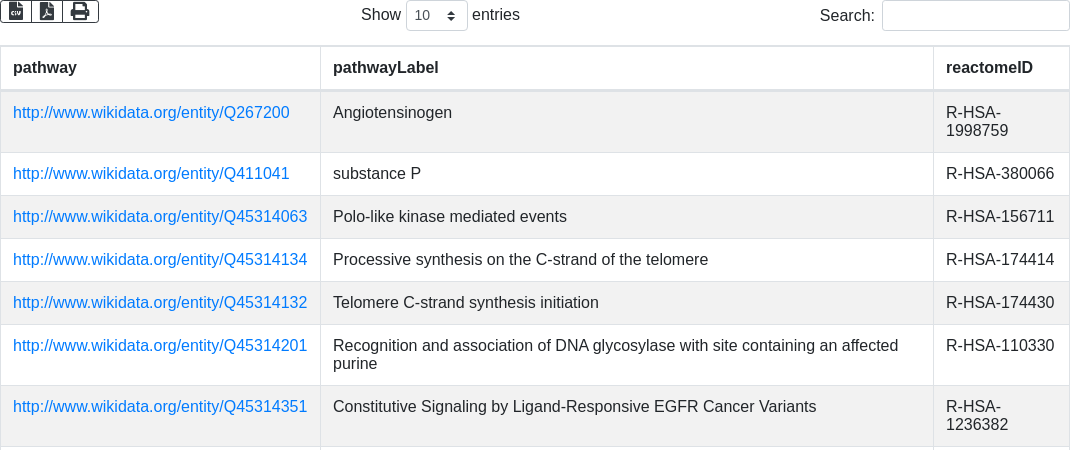
Task: Open the entries count dropdown
Action: click(437, 15)
